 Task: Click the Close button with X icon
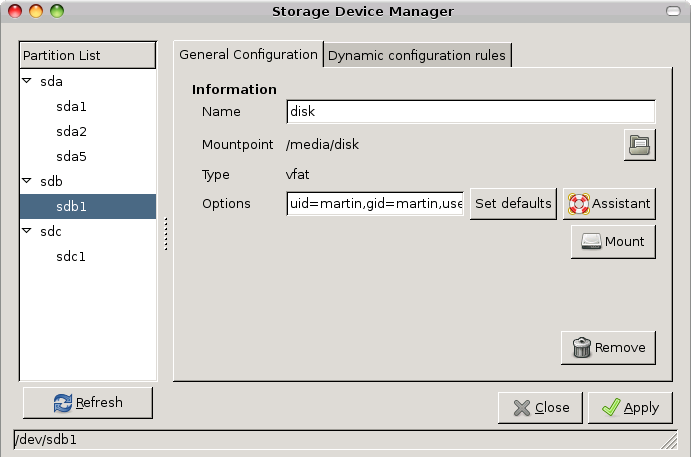pyautogui.click(x=540, y=407)
